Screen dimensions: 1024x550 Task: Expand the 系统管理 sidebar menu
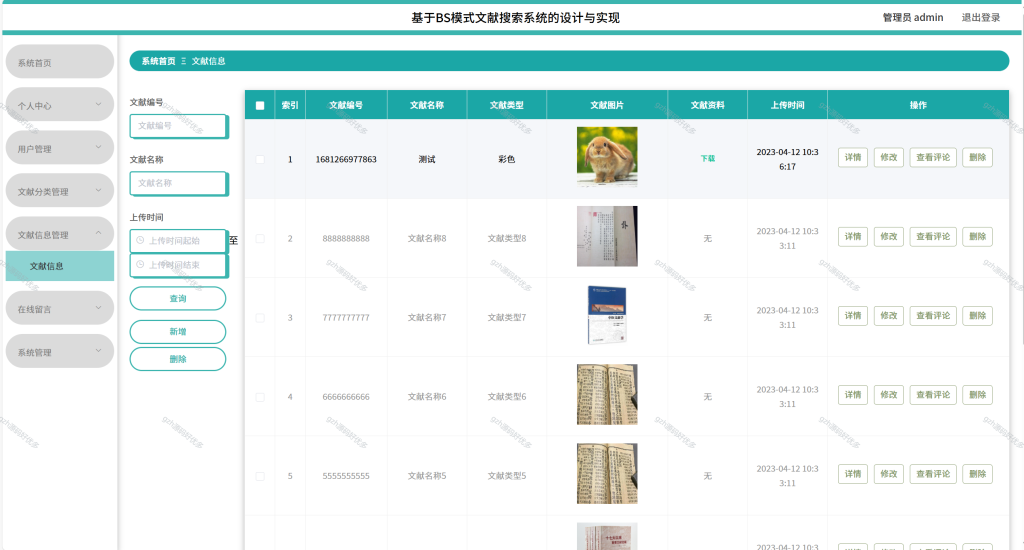pyautogui.click(x=60, y=352)
